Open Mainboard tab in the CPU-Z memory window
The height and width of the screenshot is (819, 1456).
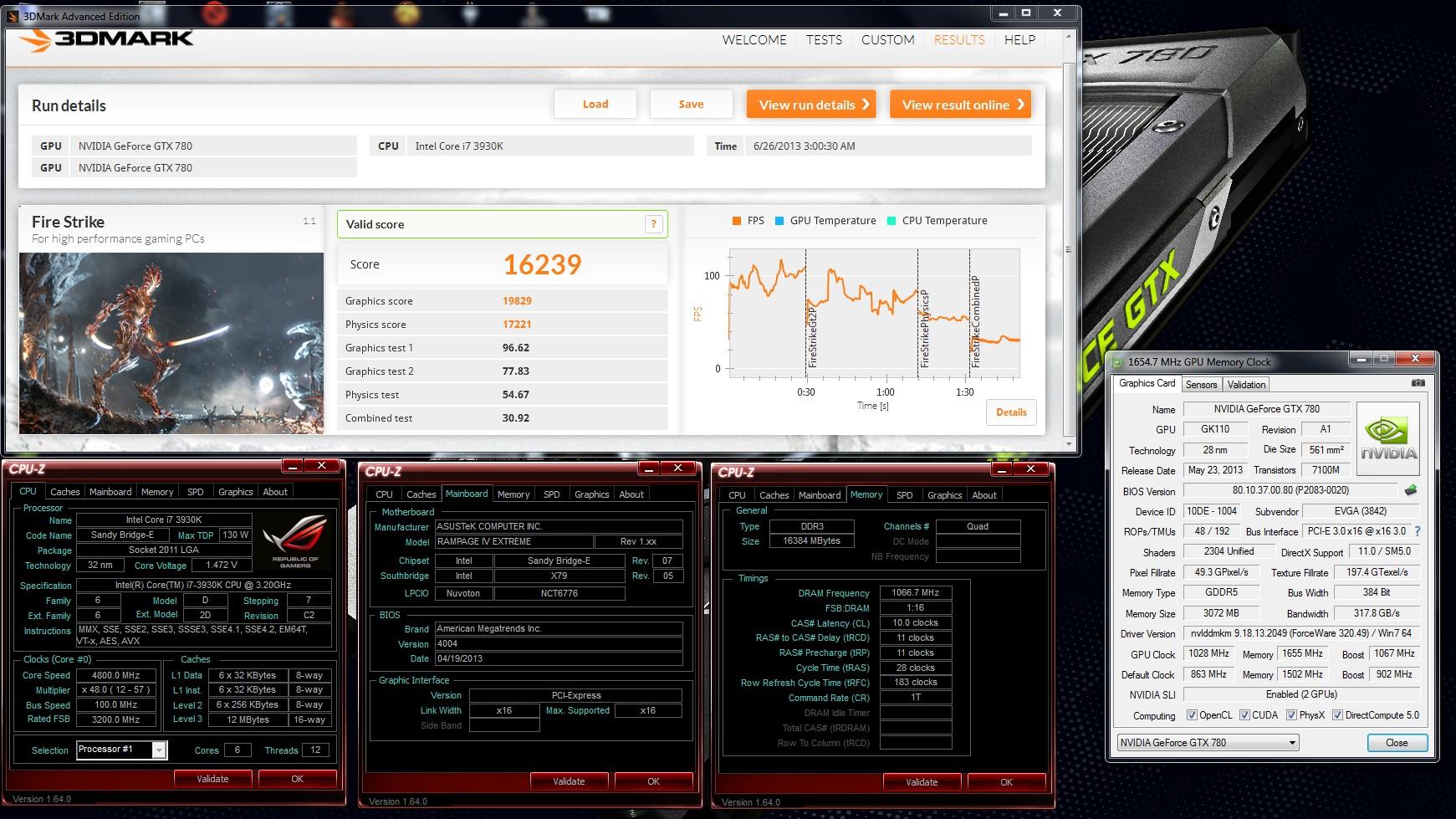pos(820,495)
